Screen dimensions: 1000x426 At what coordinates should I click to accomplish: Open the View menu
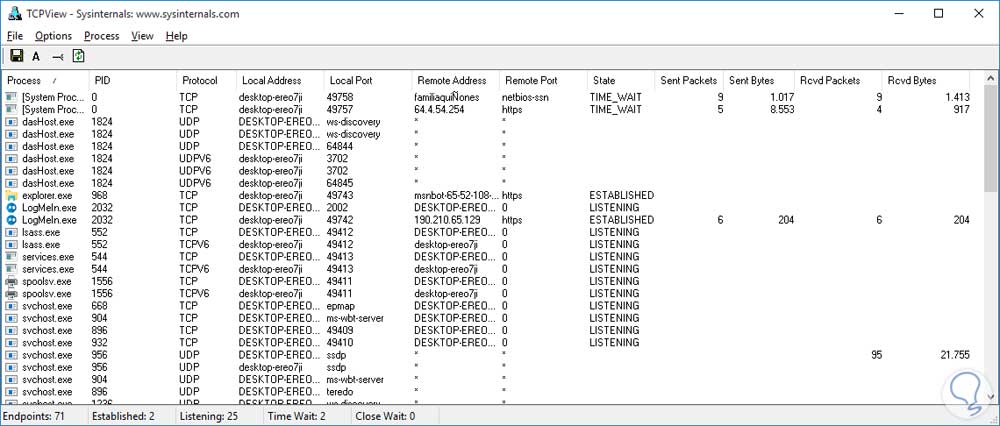pos(142,36)
